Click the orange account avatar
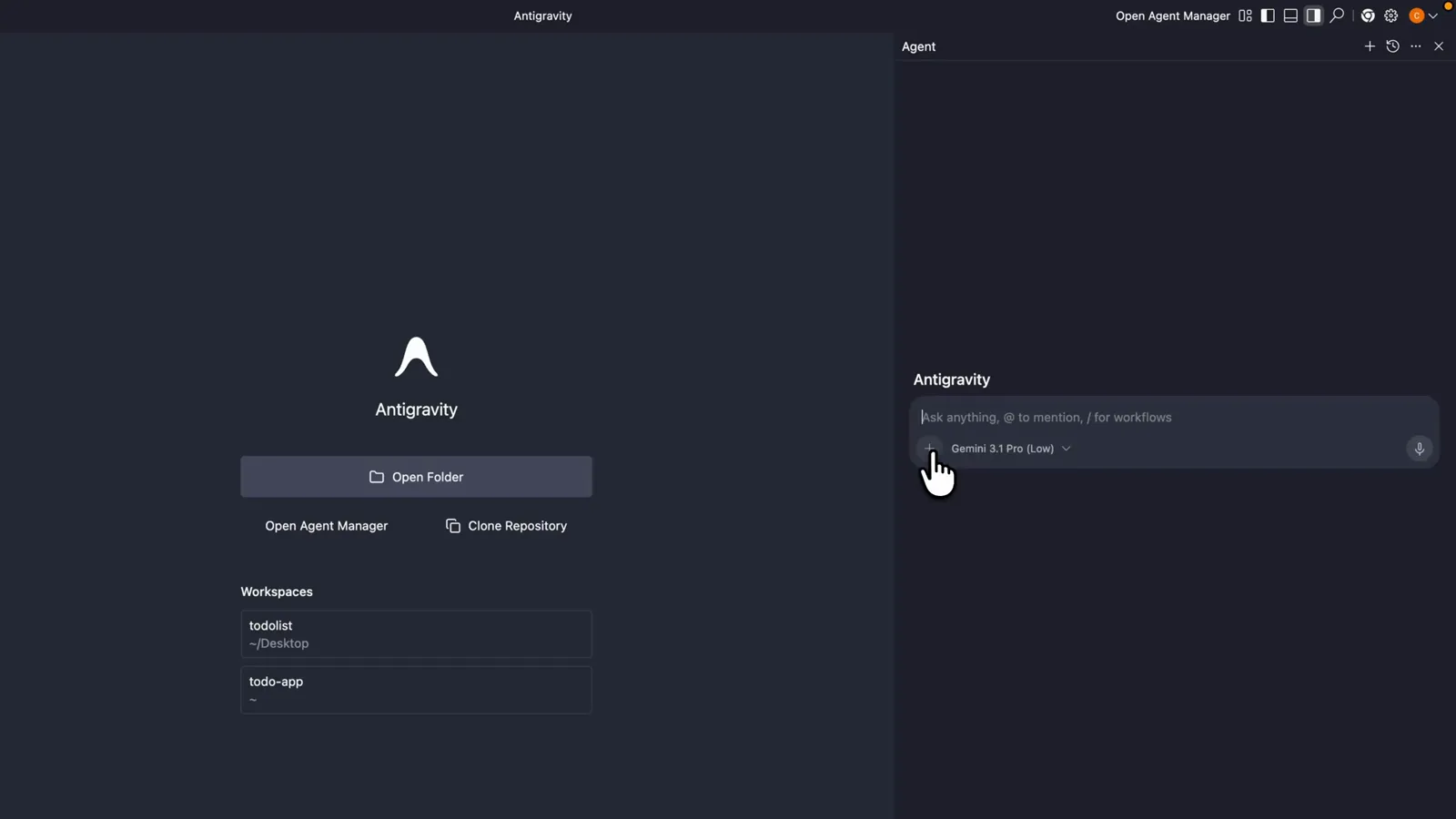 point(1416,15)
